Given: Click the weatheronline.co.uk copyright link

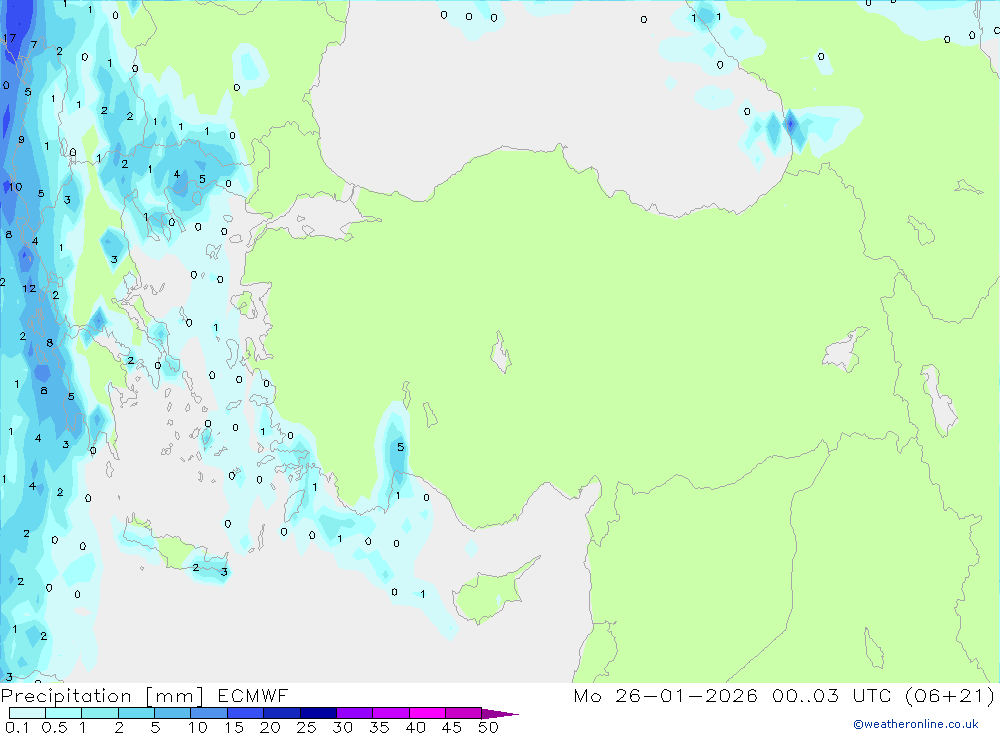Looking at the screenshot, I should pyautogui.click(x=916, y=724).
